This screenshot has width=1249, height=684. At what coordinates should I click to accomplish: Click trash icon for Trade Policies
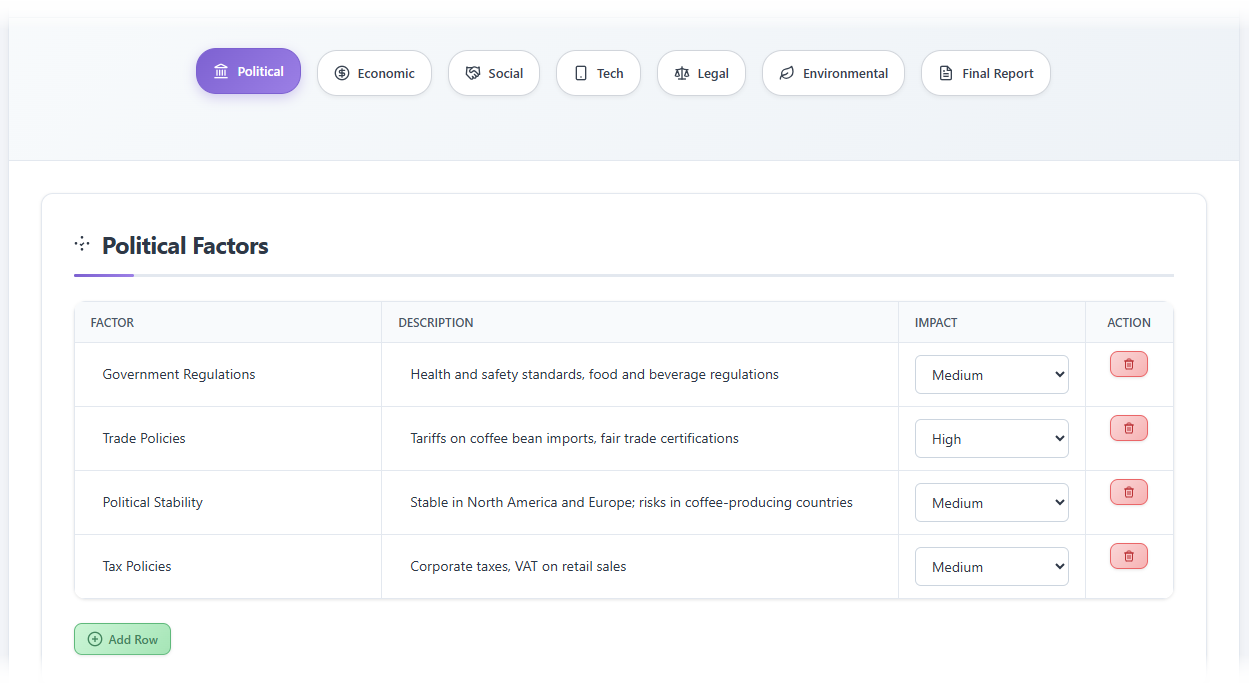[x=1128, y=429]
